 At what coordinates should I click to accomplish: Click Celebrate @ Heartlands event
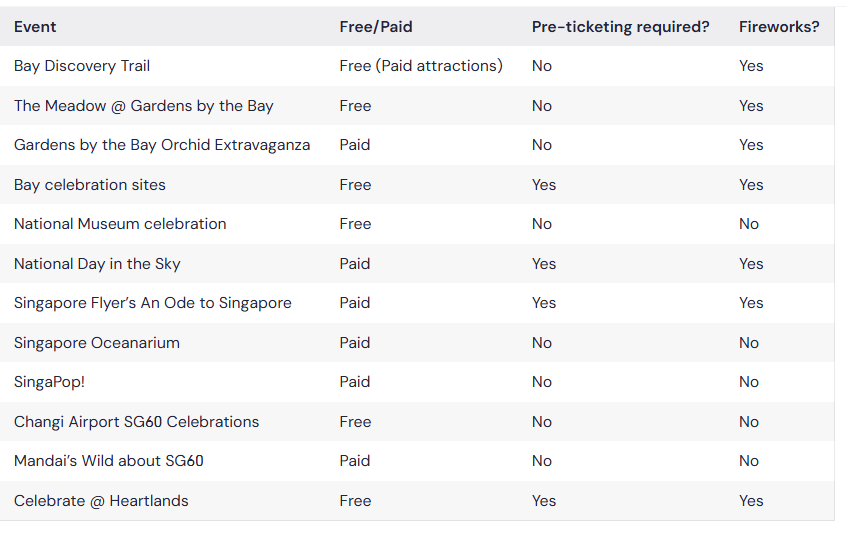[101, 501]
